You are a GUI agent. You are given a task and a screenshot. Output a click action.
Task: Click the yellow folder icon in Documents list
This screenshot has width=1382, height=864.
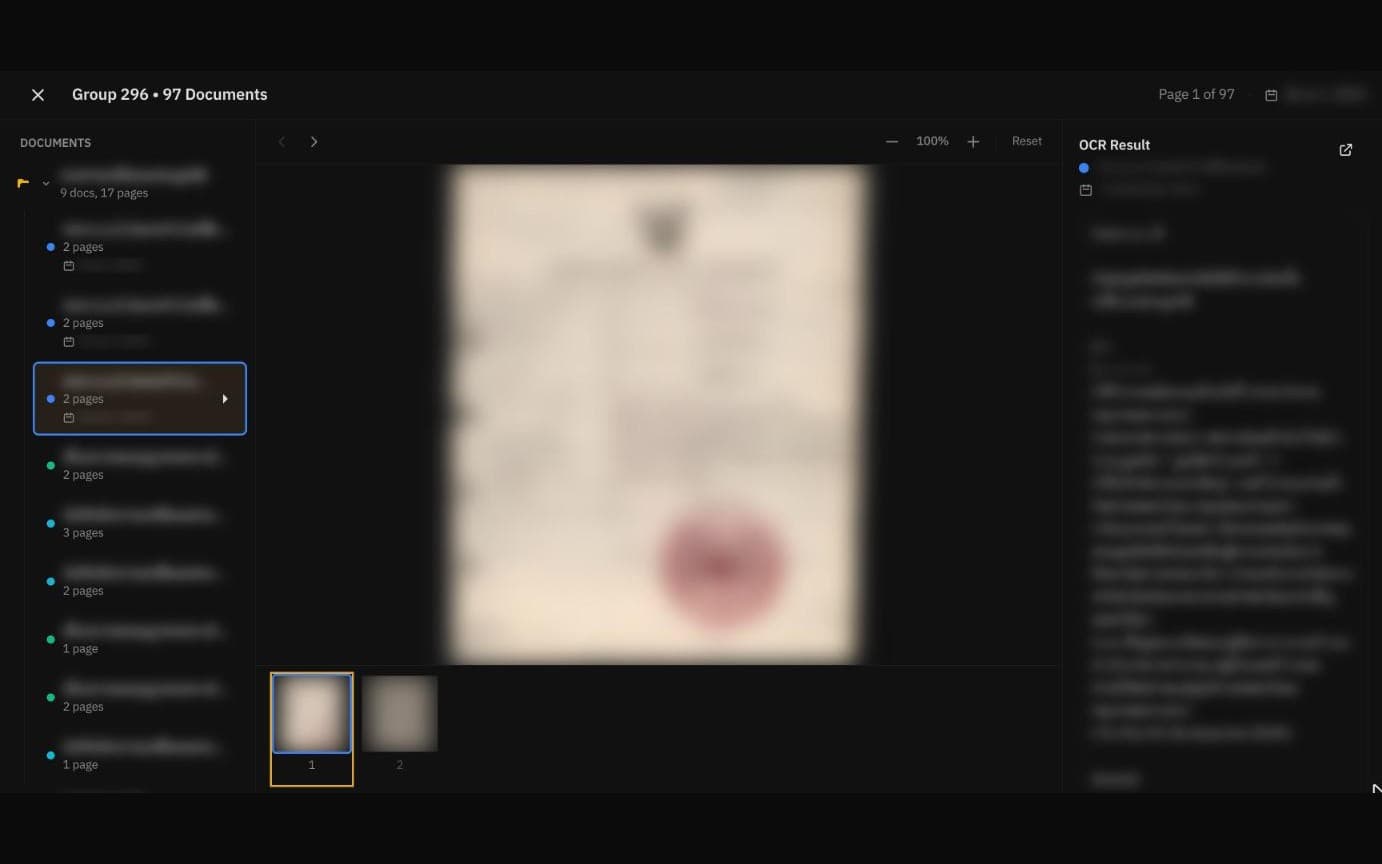point(23,183)
